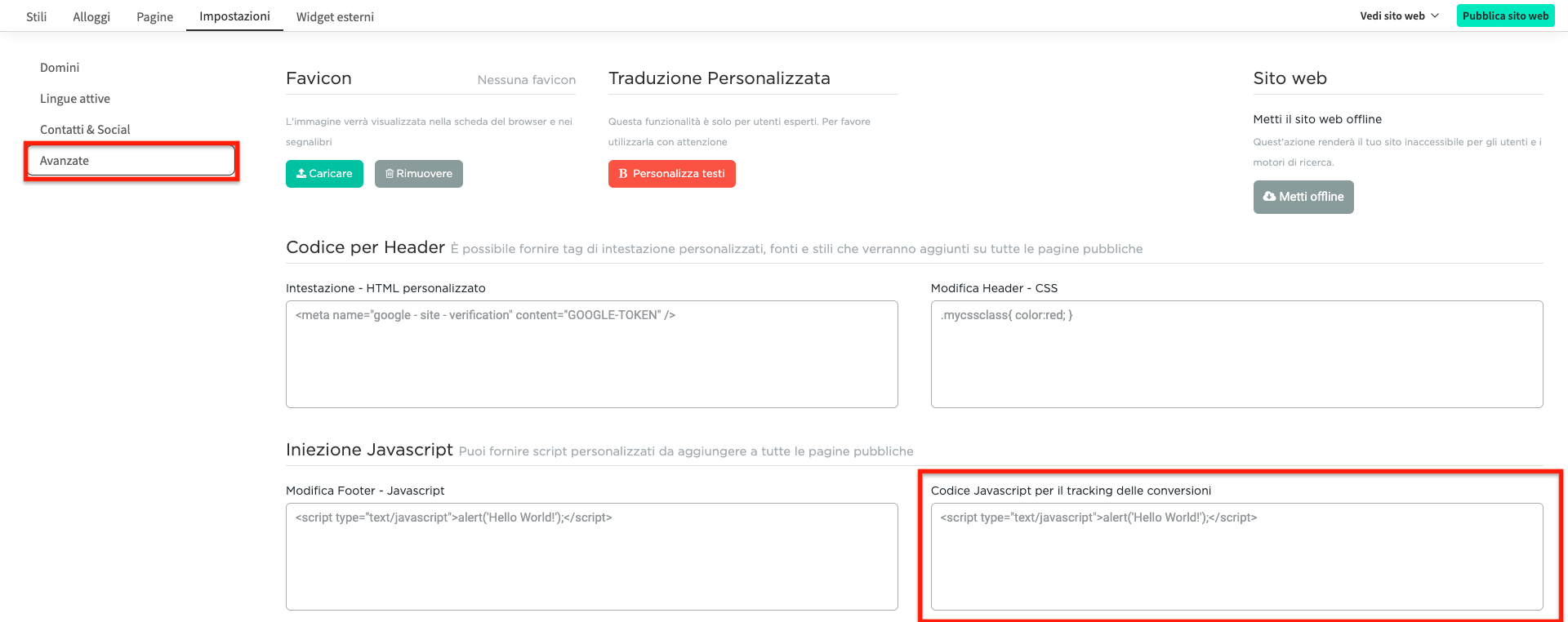Open Domini in the settings sidebar
The width and height of the screenshot is (1568, 622).
coord(60,68)
